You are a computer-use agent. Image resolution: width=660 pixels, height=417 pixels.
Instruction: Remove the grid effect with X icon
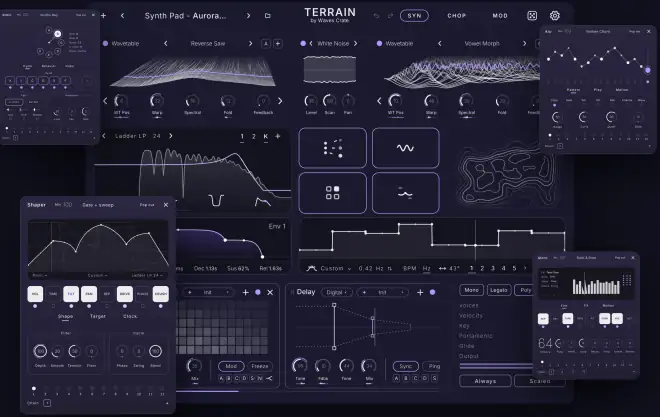(270, 292)
